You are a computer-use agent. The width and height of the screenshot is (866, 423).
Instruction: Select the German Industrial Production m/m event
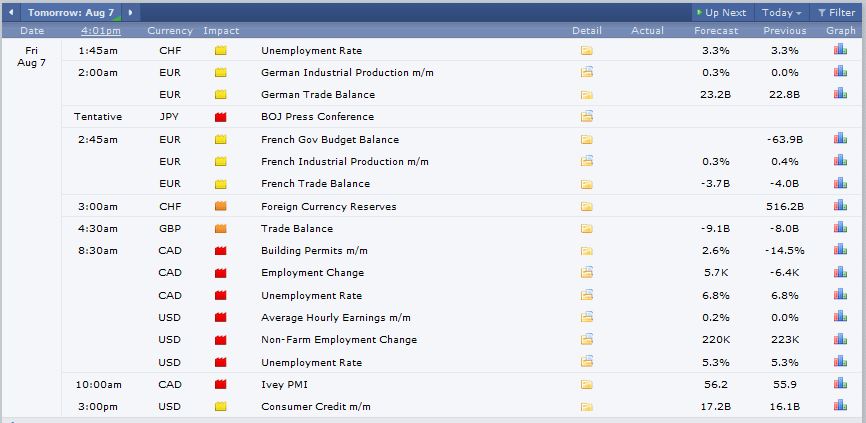click(x=346, y=73)
